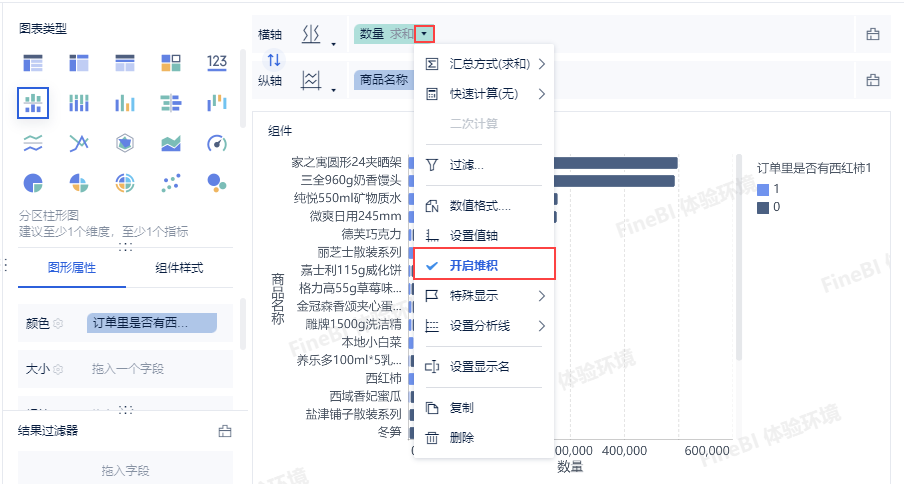The height and width of the screenshot is (484, 904).
Task: Select 设置显示名 in the field menu
Action: click(x=484, y=366)
